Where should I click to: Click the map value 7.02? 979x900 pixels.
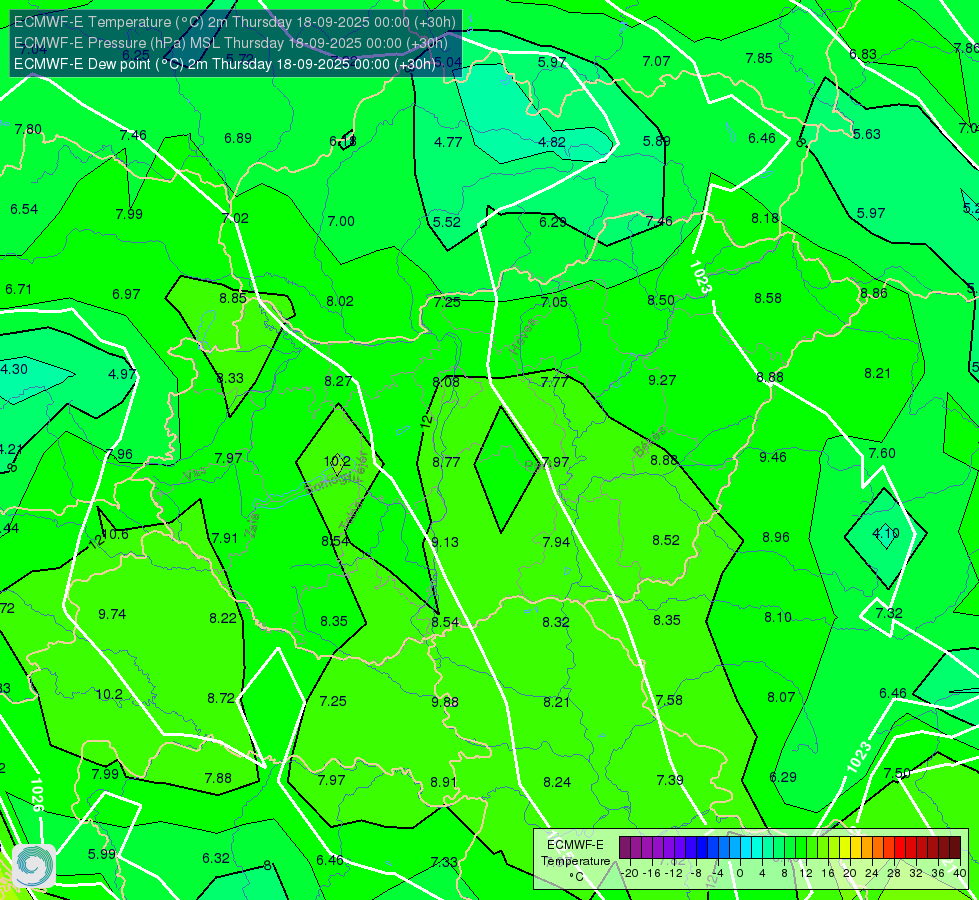pyautogui.click(x=235, y=219)
